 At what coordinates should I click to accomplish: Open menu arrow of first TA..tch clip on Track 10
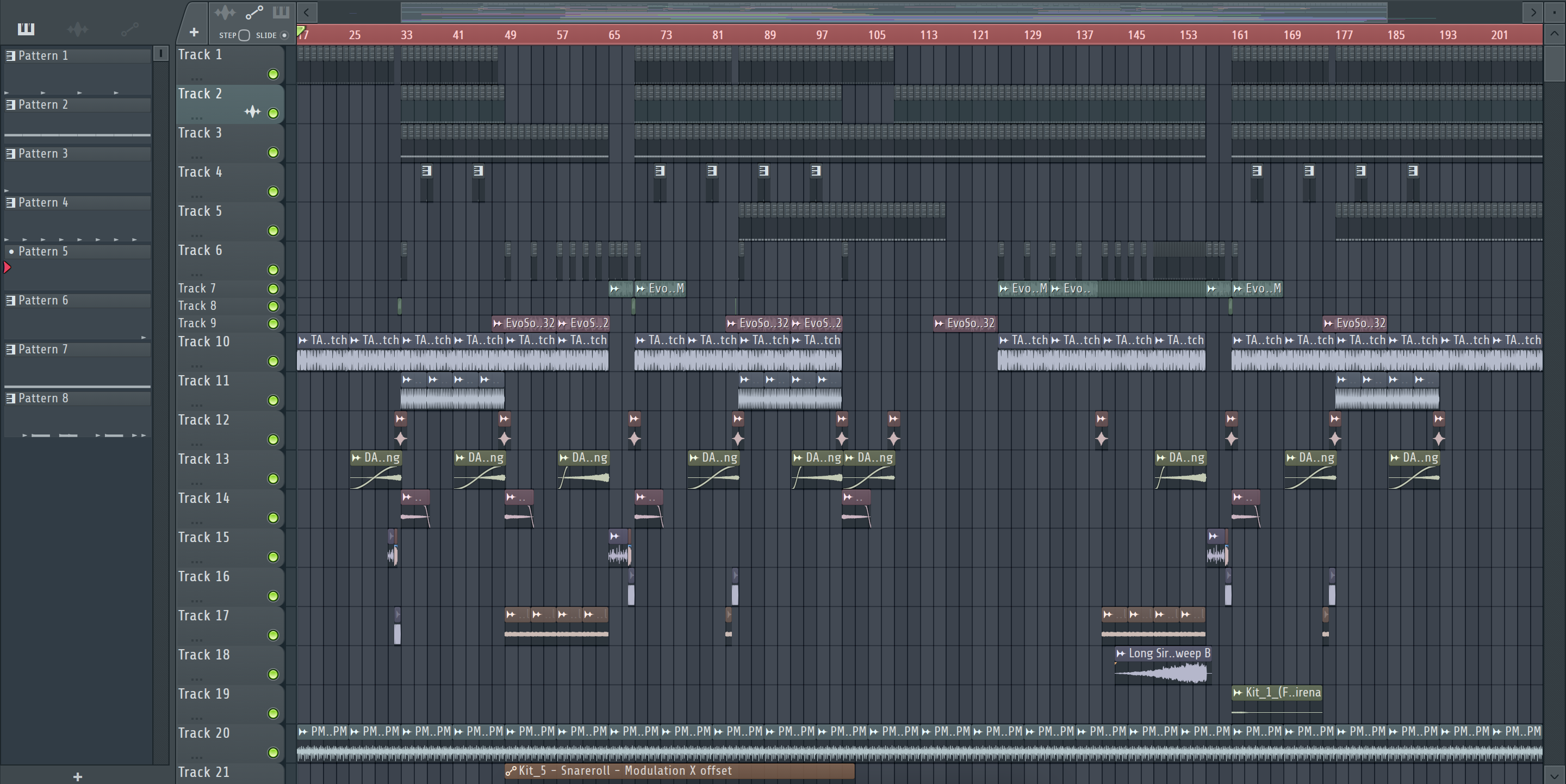pos(303,340)
